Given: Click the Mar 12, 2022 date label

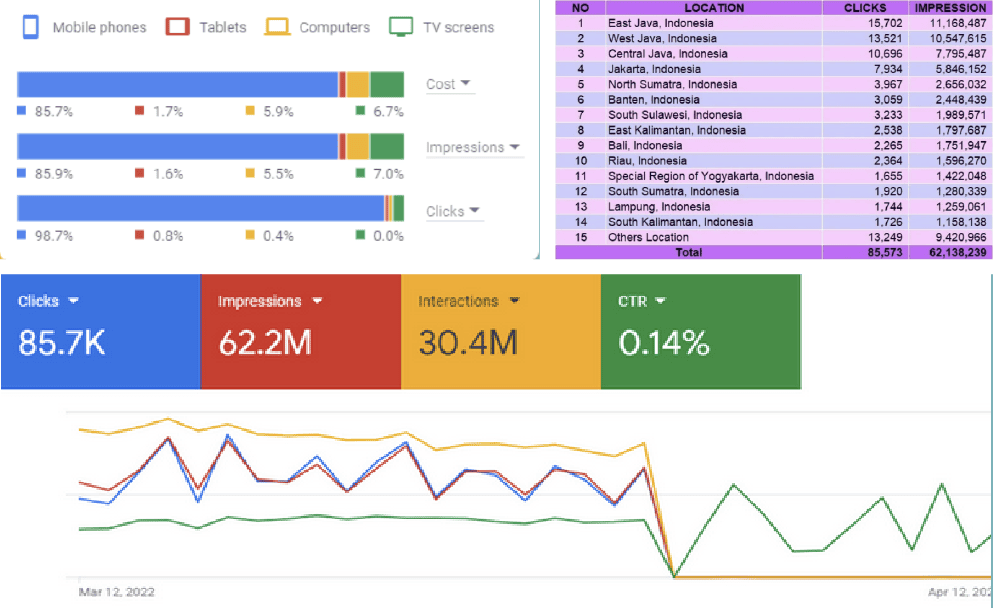Looking at the screenshot, I should click(x=117, y=592).
